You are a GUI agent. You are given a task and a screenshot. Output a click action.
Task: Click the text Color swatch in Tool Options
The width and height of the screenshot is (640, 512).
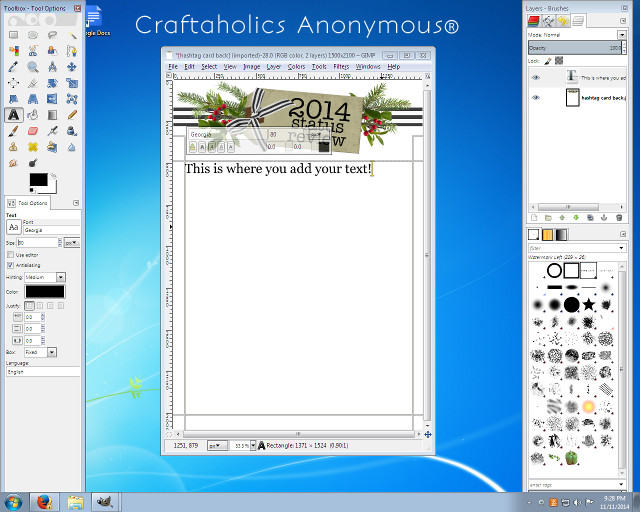coord(45,292)
